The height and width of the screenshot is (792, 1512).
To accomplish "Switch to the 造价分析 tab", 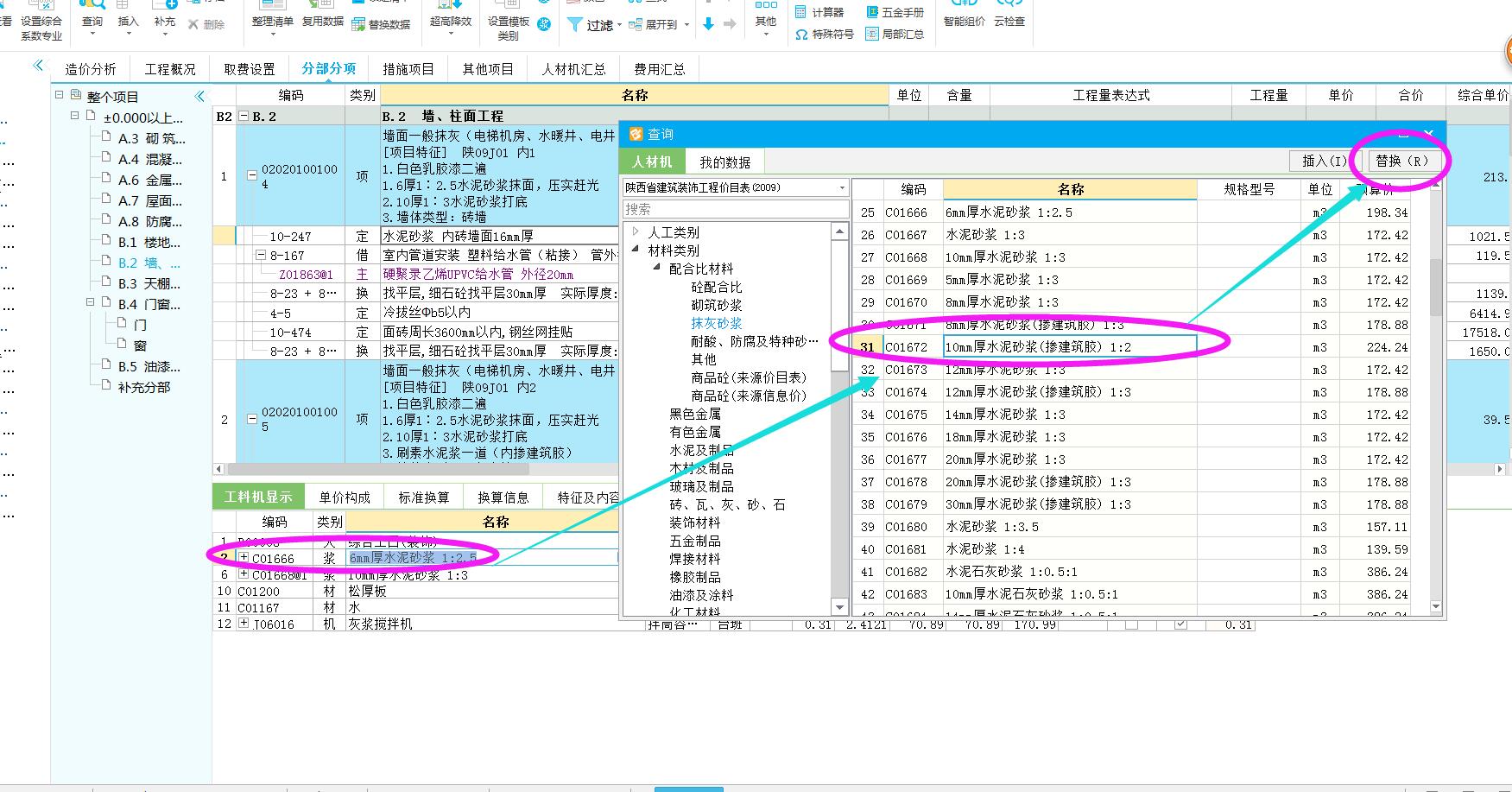I will (x=91, y=69).
